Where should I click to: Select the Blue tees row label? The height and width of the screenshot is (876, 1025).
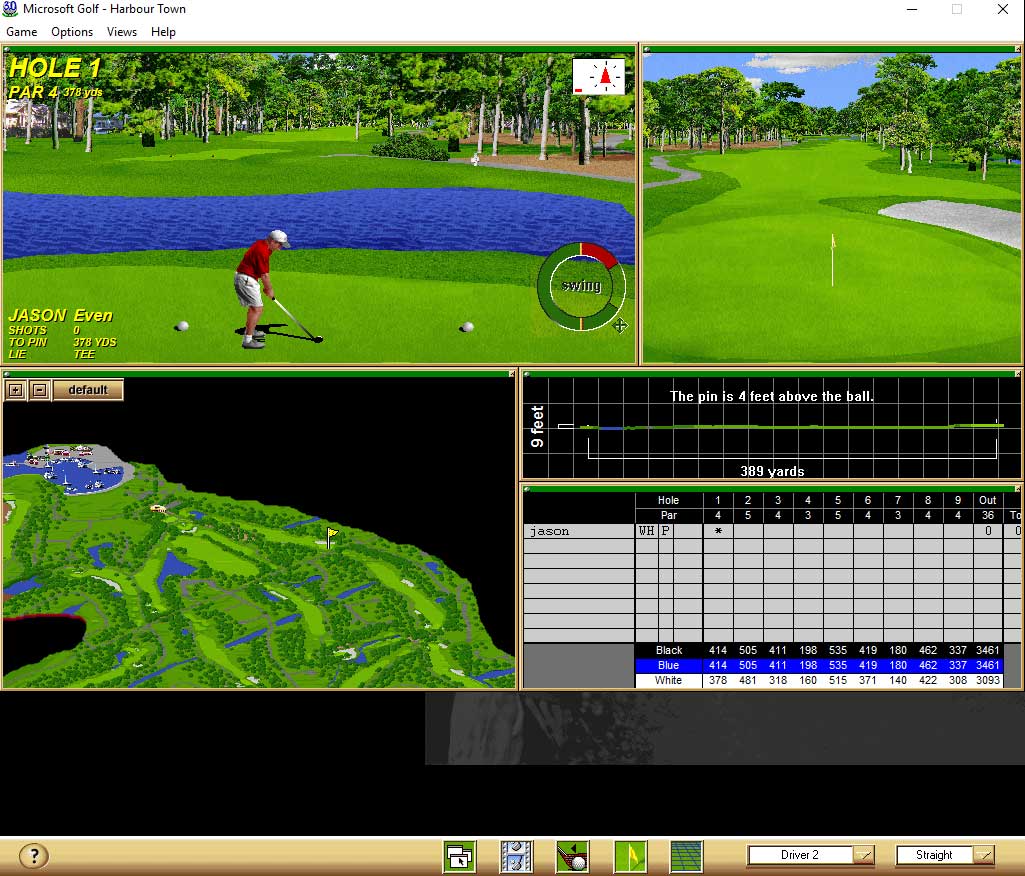coord(669,665)
